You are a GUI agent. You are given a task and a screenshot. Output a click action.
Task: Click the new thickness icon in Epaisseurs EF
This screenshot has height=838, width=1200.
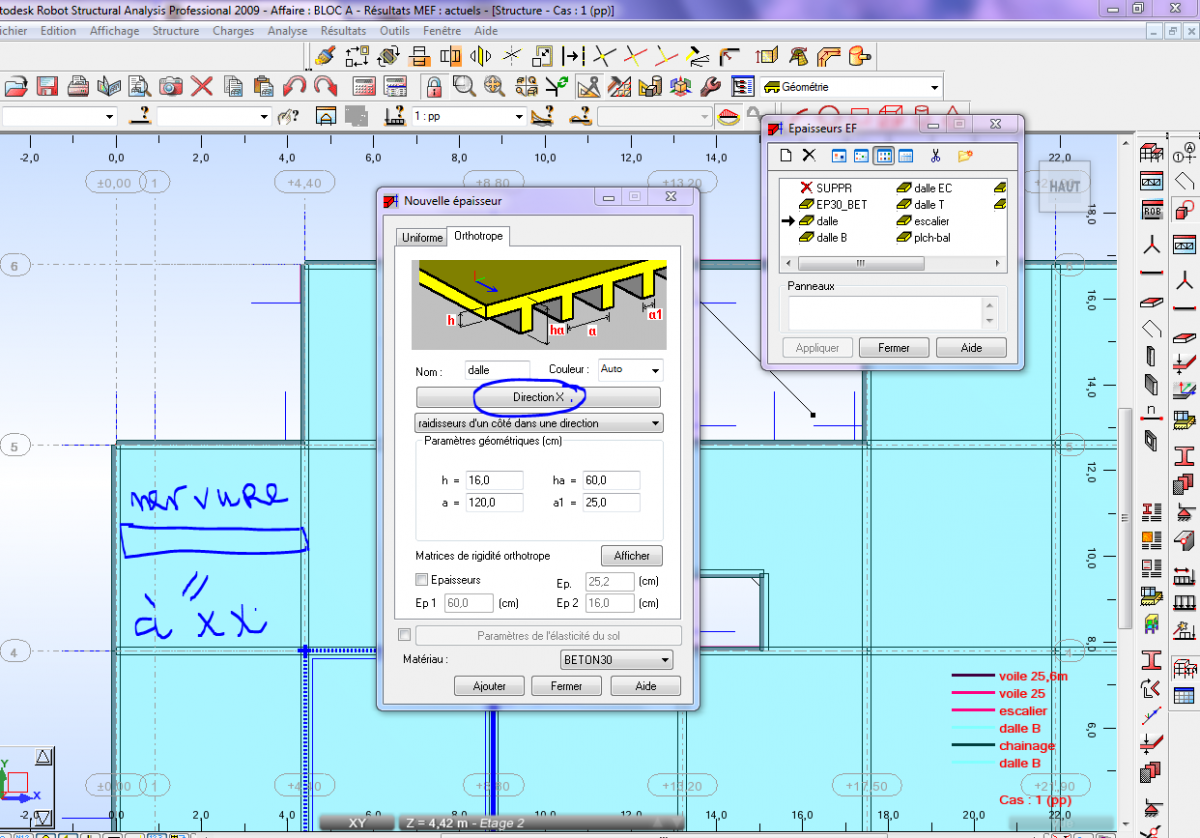coord(786,155)
